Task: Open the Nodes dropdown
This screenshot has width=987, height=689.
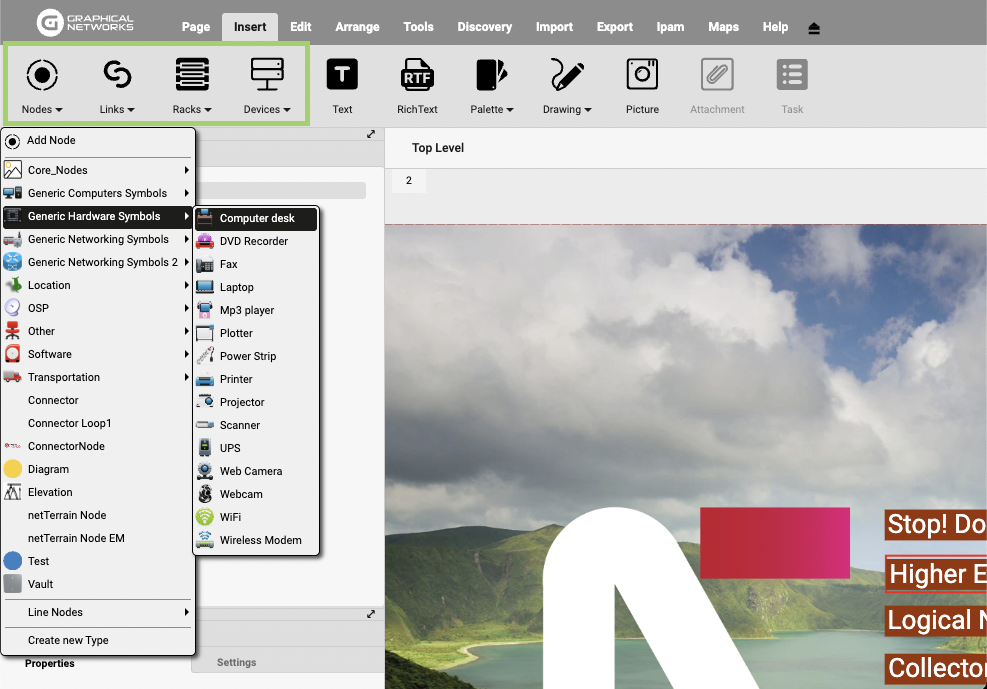Action: 42,86
